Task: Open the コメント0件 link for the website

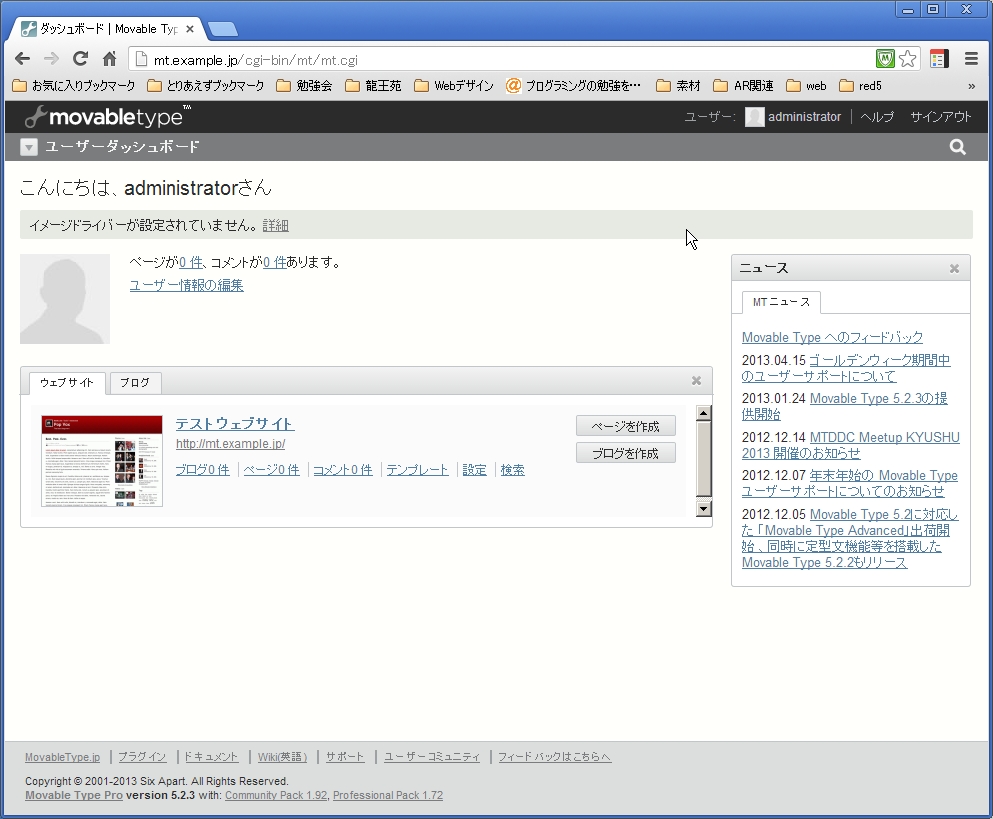Action: pos(343,470)
